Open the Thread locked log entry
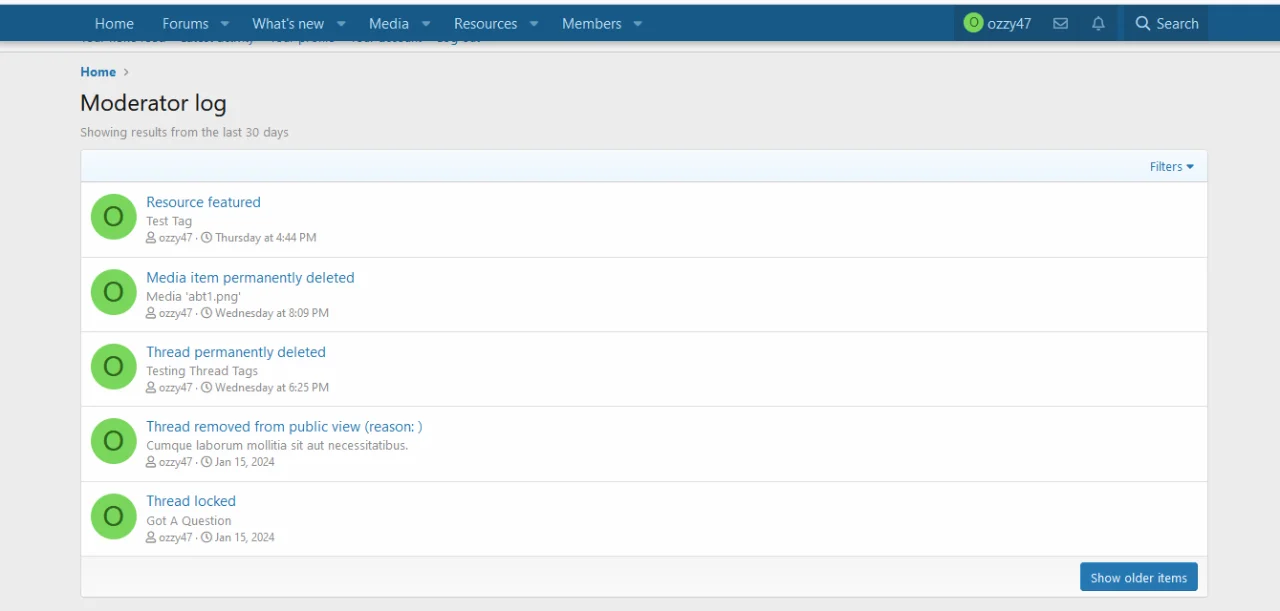This screenshot has width=1280, height=611. point(191,501)
